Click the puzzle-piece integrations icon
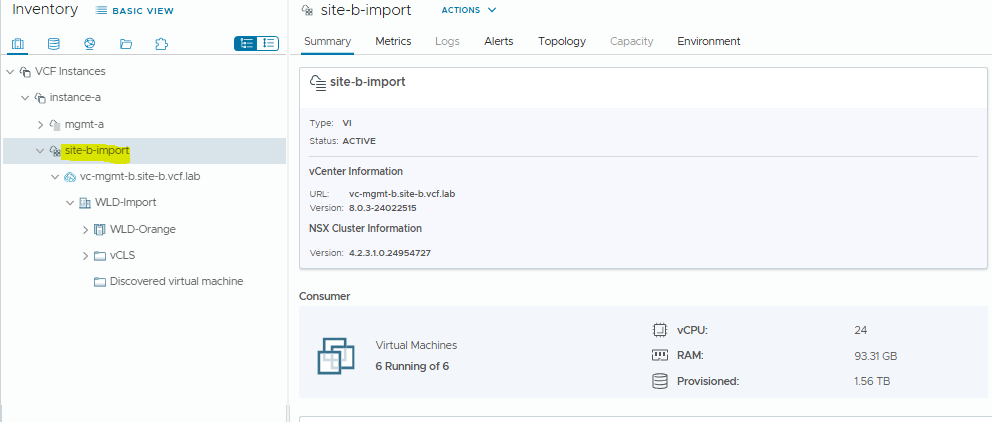The width and height of the screenshot is (992, 422). point(161,44)
